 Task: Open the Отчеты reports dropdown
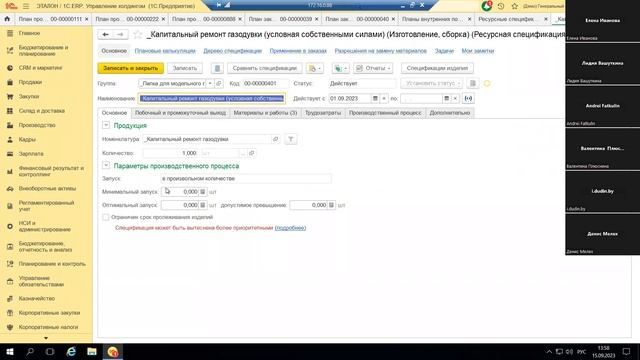(x=373, y=68)
